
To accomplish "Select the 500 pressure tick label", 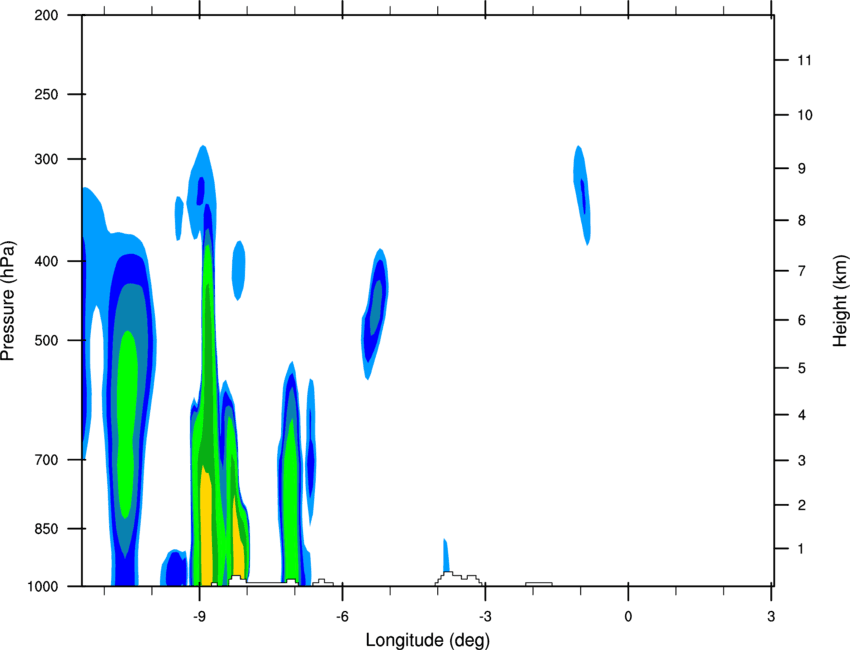I will [46, 340].
